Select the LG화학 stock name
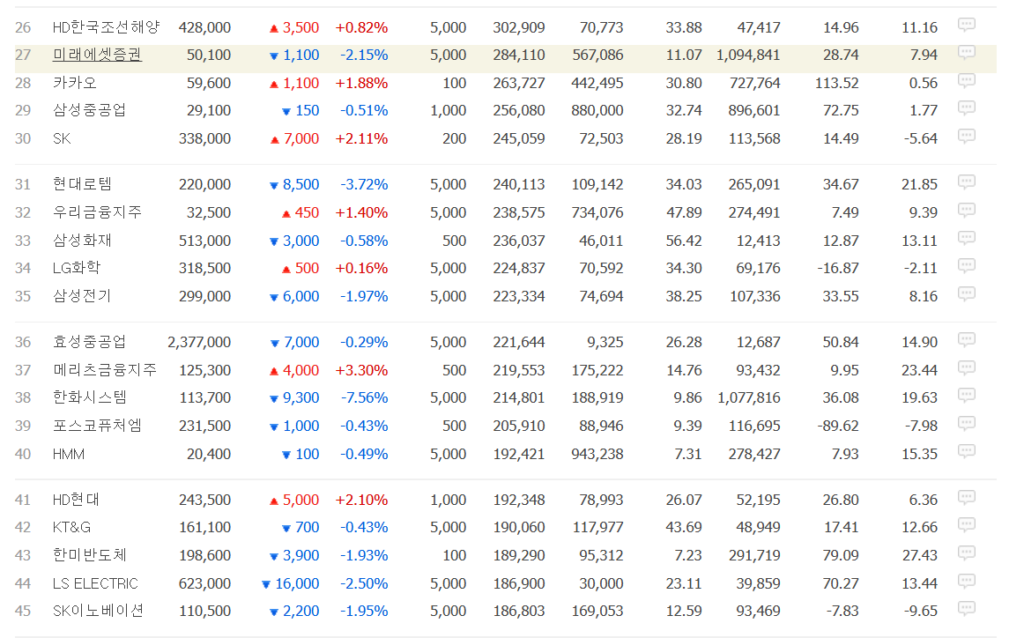Screen dimensions: 1024x638 (x=76, y=268)
